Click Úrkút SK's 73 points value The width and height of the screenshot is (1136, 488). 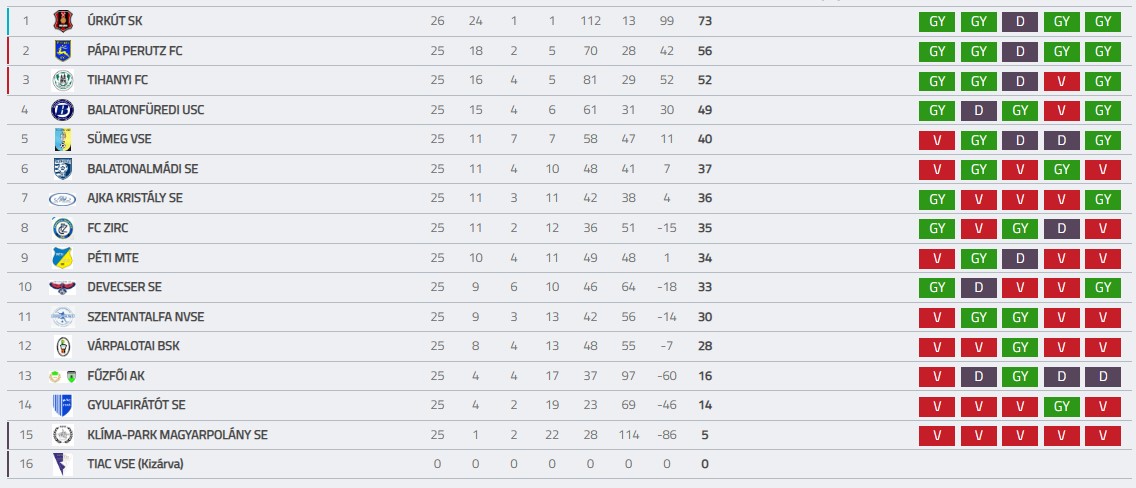coord(704,21)
